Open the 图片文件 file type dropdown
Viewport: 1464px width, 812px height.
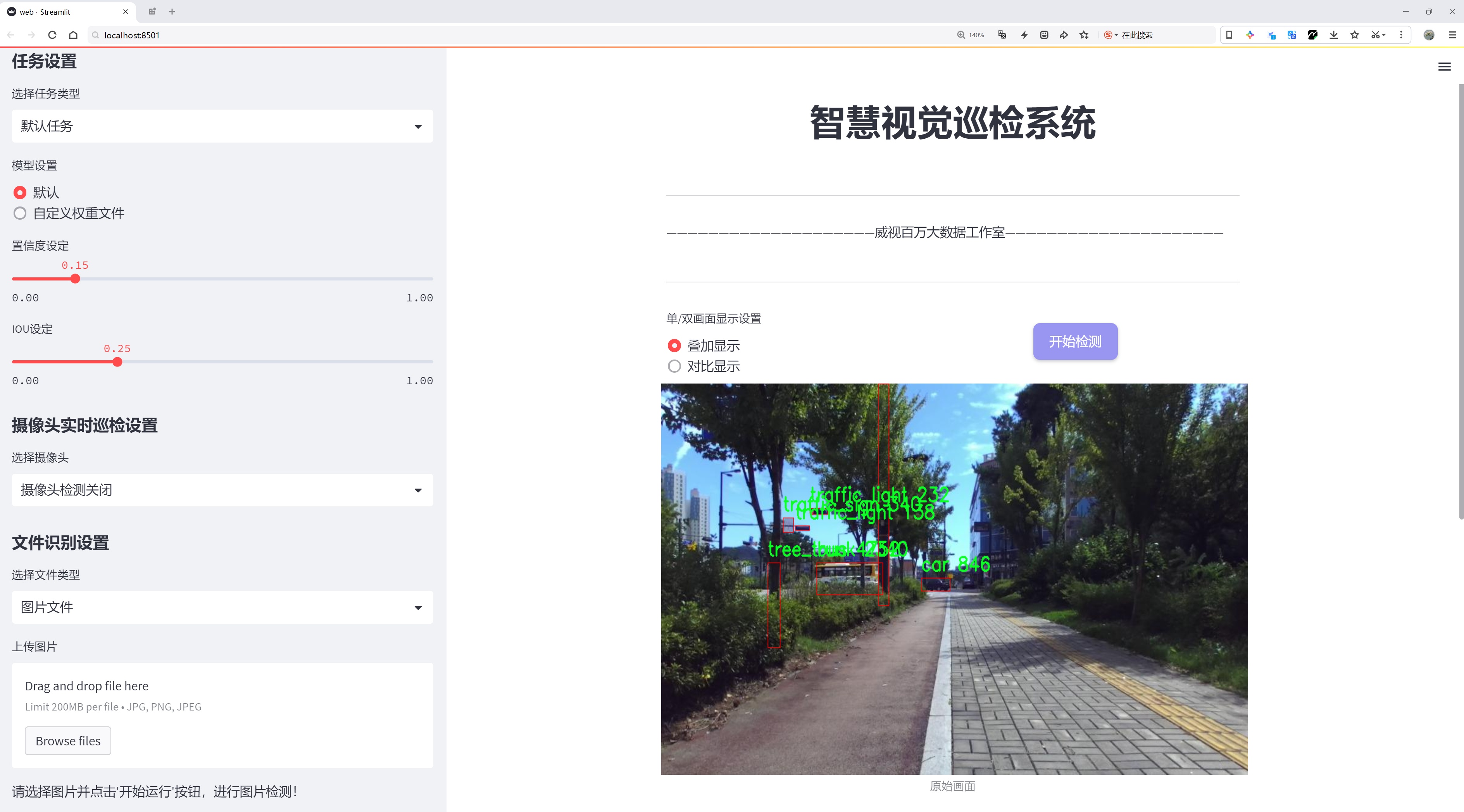222,607
